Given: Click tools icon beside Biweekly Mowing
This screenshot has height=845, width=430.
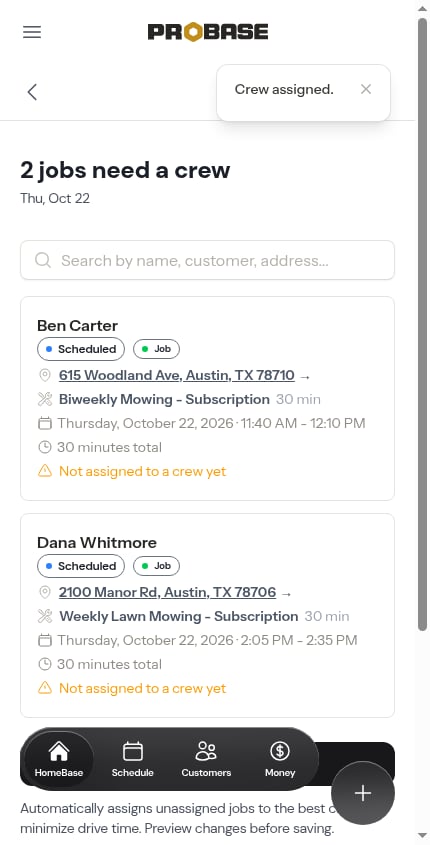Looking at the screenshot, I should [45, 399].
